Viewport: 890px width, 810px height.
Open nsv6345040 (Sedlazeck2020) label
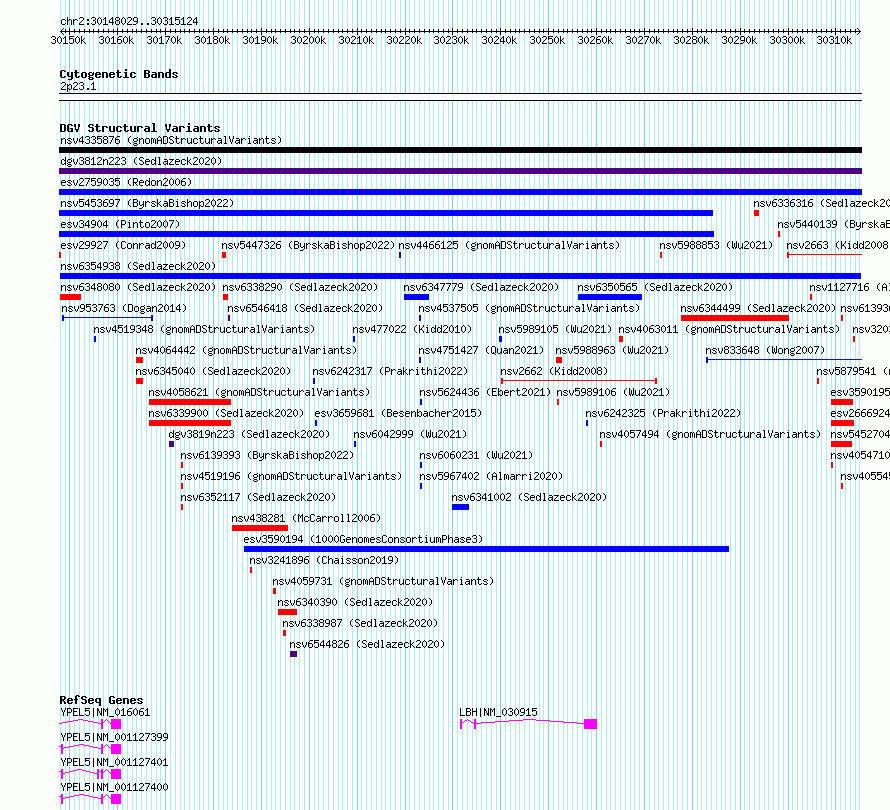point(213,371)
